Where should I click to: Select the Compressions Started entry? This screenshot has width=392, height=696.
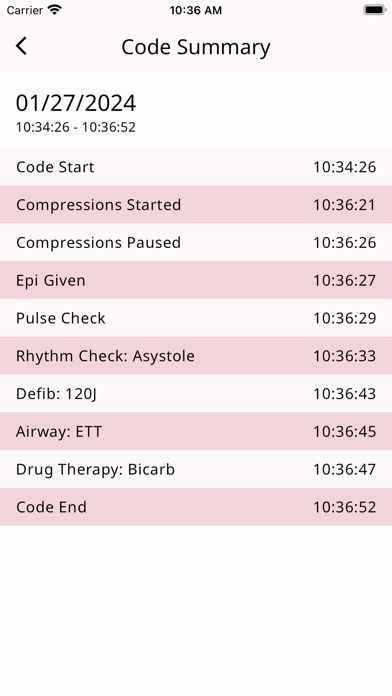tap(196, 205)
